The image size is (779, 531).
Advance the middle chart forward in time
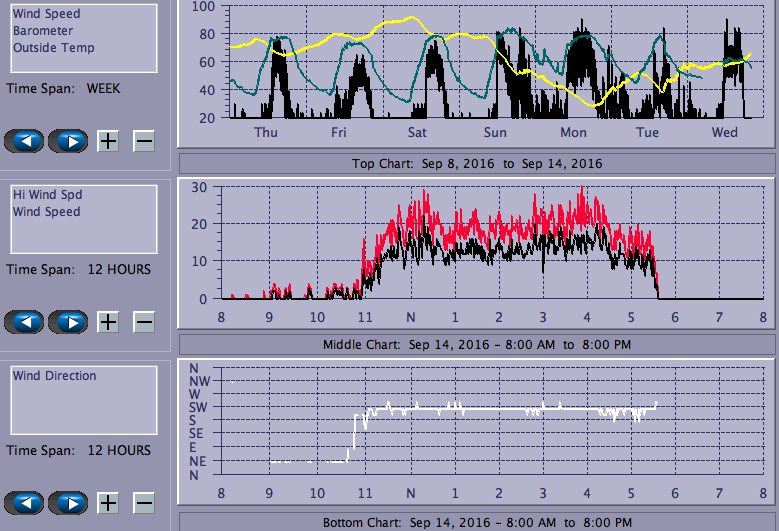point(67,322)
